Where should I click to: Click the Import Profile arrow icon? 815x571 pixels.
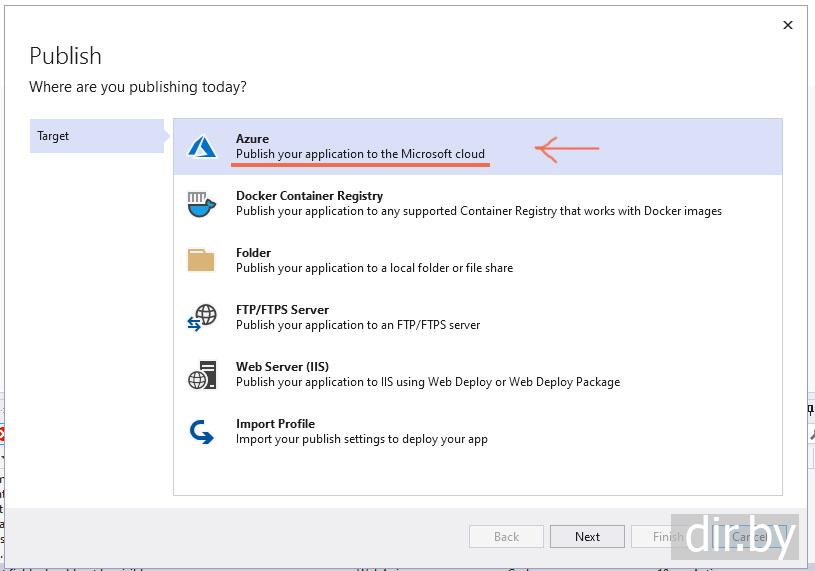click(202, 432)
